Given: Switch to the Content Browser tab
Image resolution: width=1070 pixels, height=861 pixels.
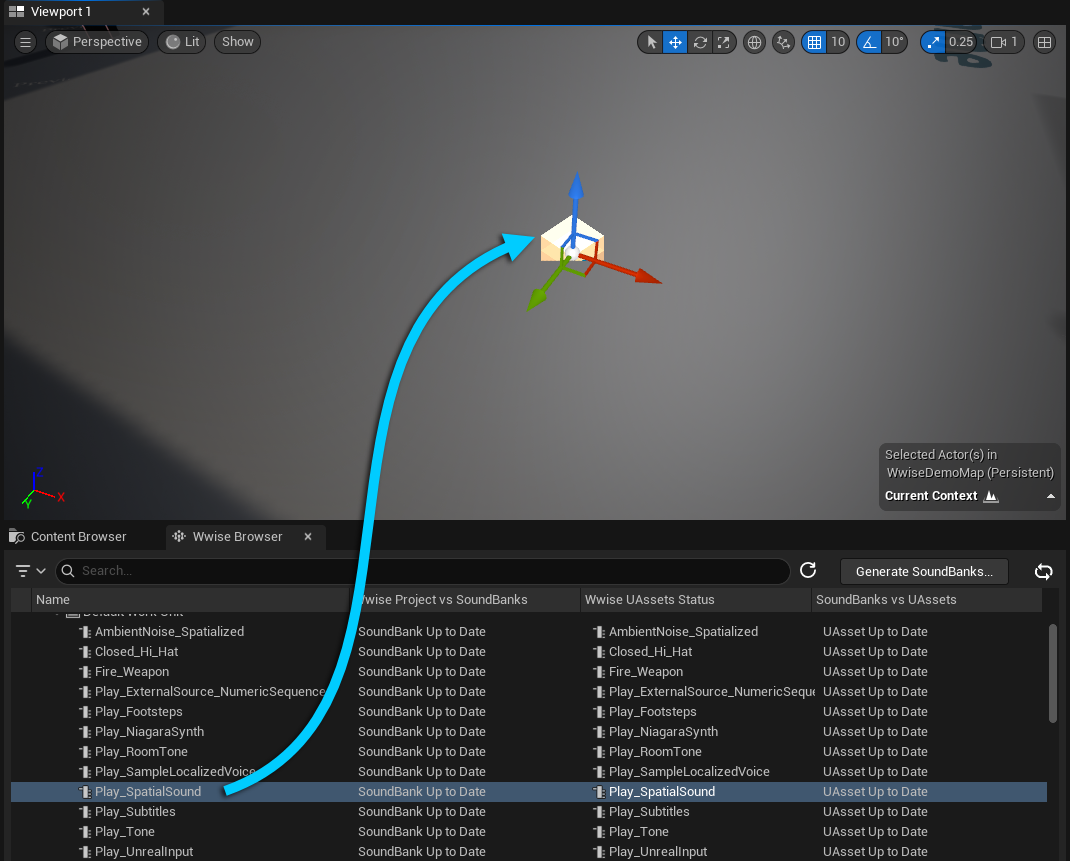Looking at the screenshot, I should (x=78, y=537).
